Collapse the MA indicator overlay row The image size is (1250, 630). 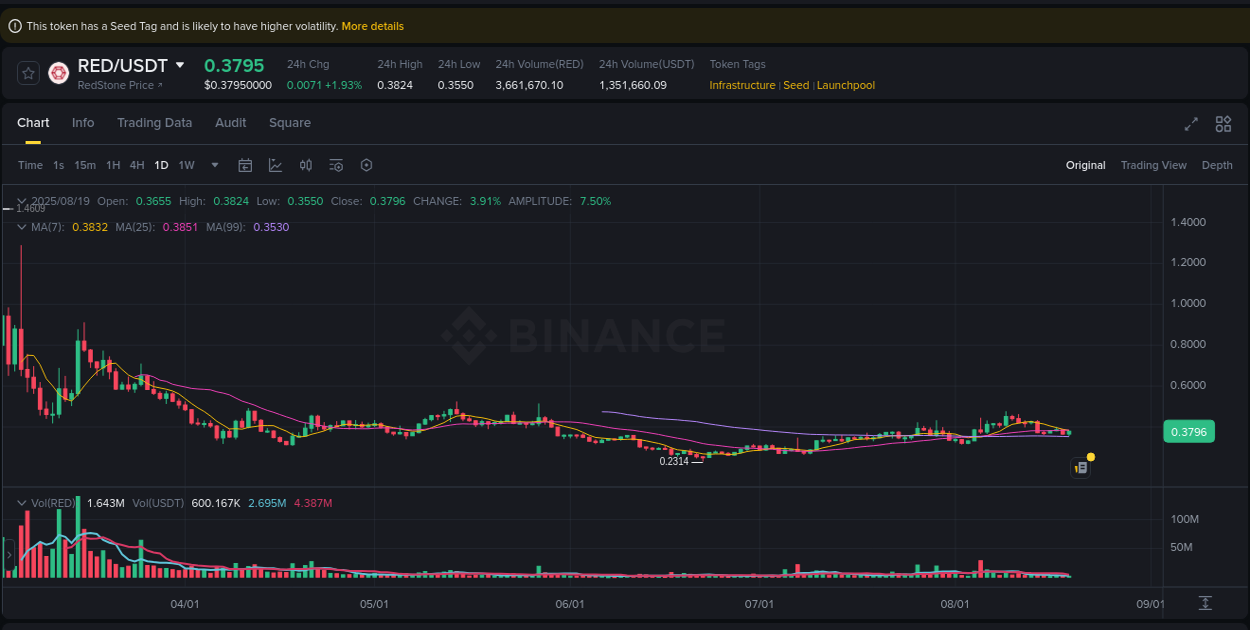[21, 227]
